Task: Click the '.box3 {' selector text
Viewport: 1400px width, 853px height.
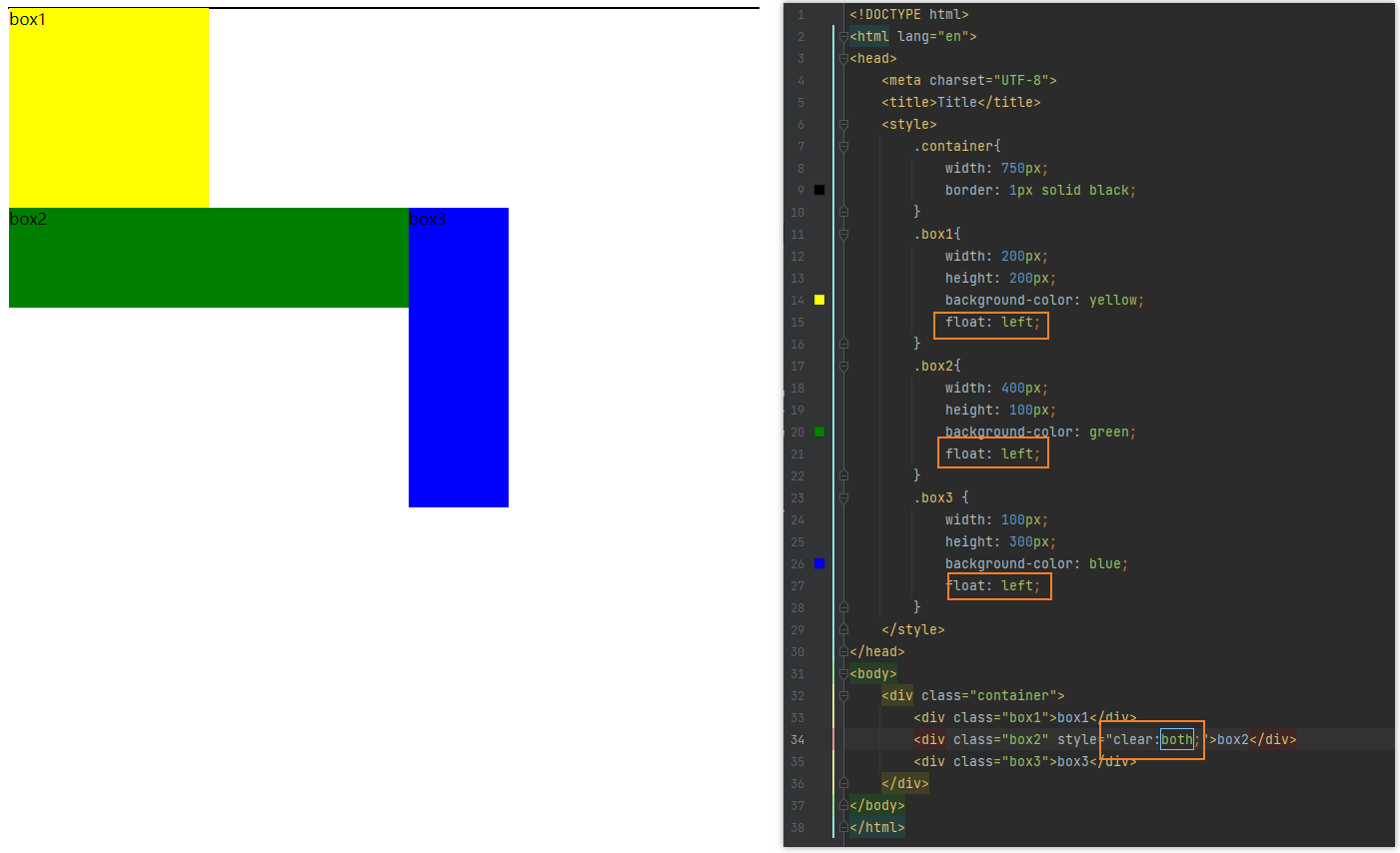Action: pyautogui.click(x=941, y=498)
